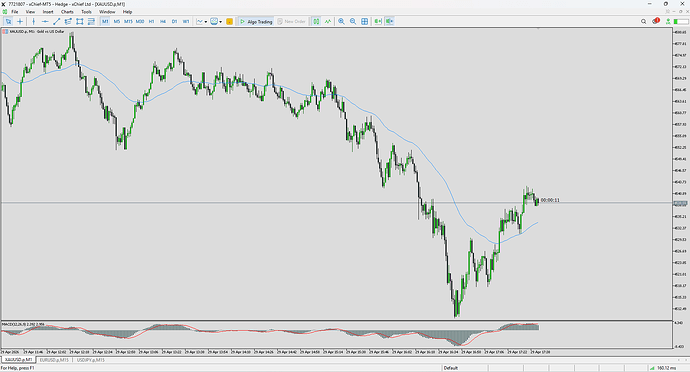Open chart type dropdown

tap(202, 21)
